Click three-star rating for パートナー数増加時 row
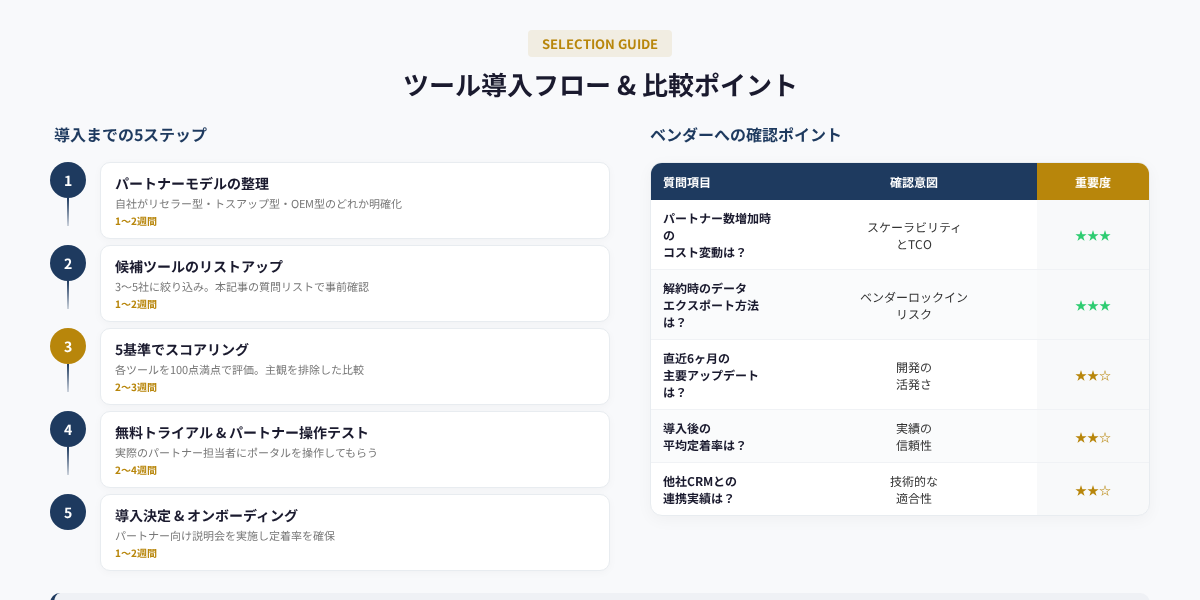Viewport: 1200px width, 600px height. pyautogui.click(x=1092, y=235)
